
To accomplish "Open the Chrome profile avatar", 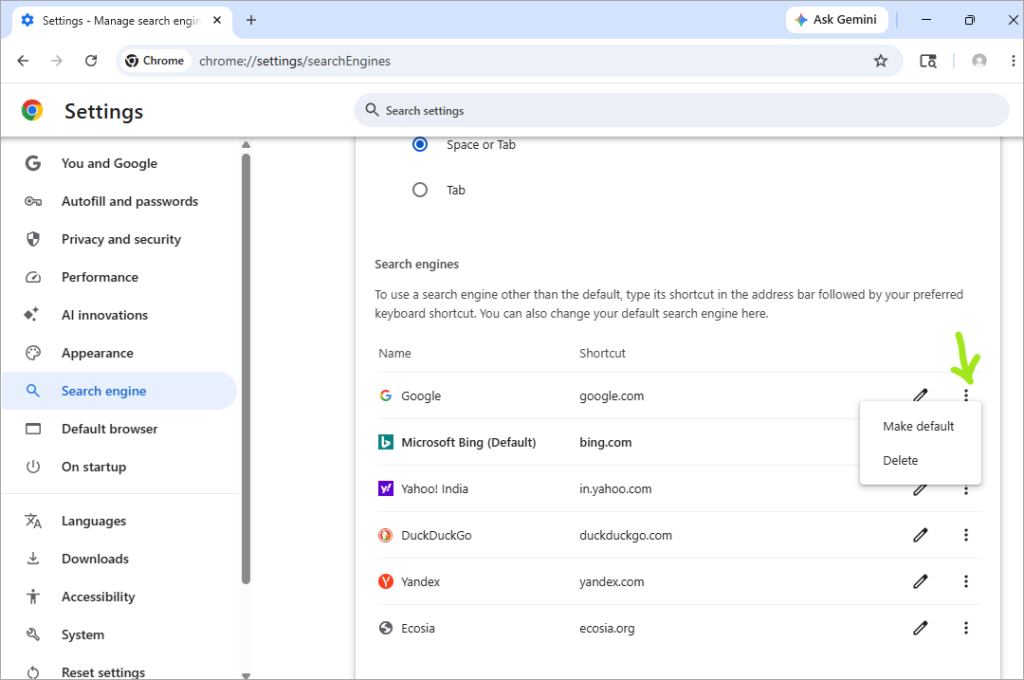I will point(979,61).
